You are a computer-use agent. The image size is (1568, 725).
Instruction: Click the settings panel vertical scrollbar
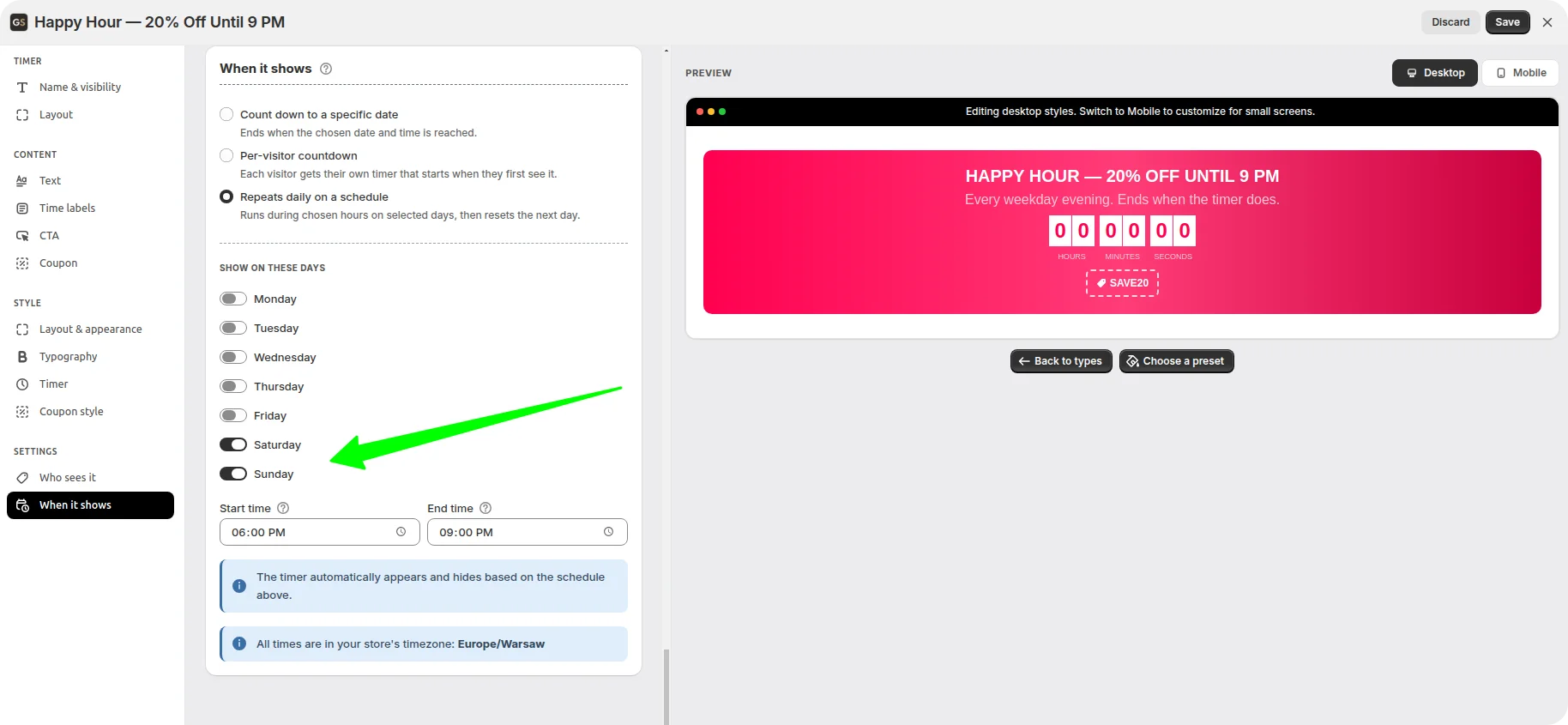point(666,686)
